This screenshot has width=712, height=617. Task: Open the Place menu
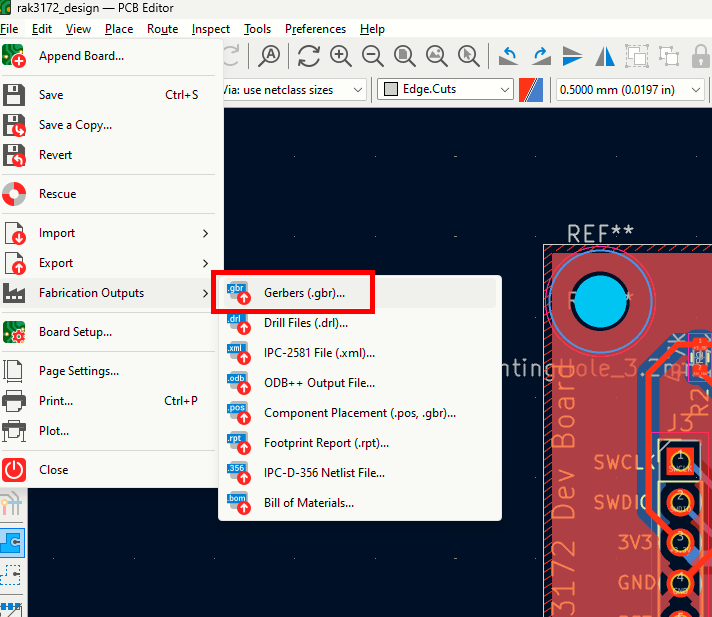[x=119, y=29]
